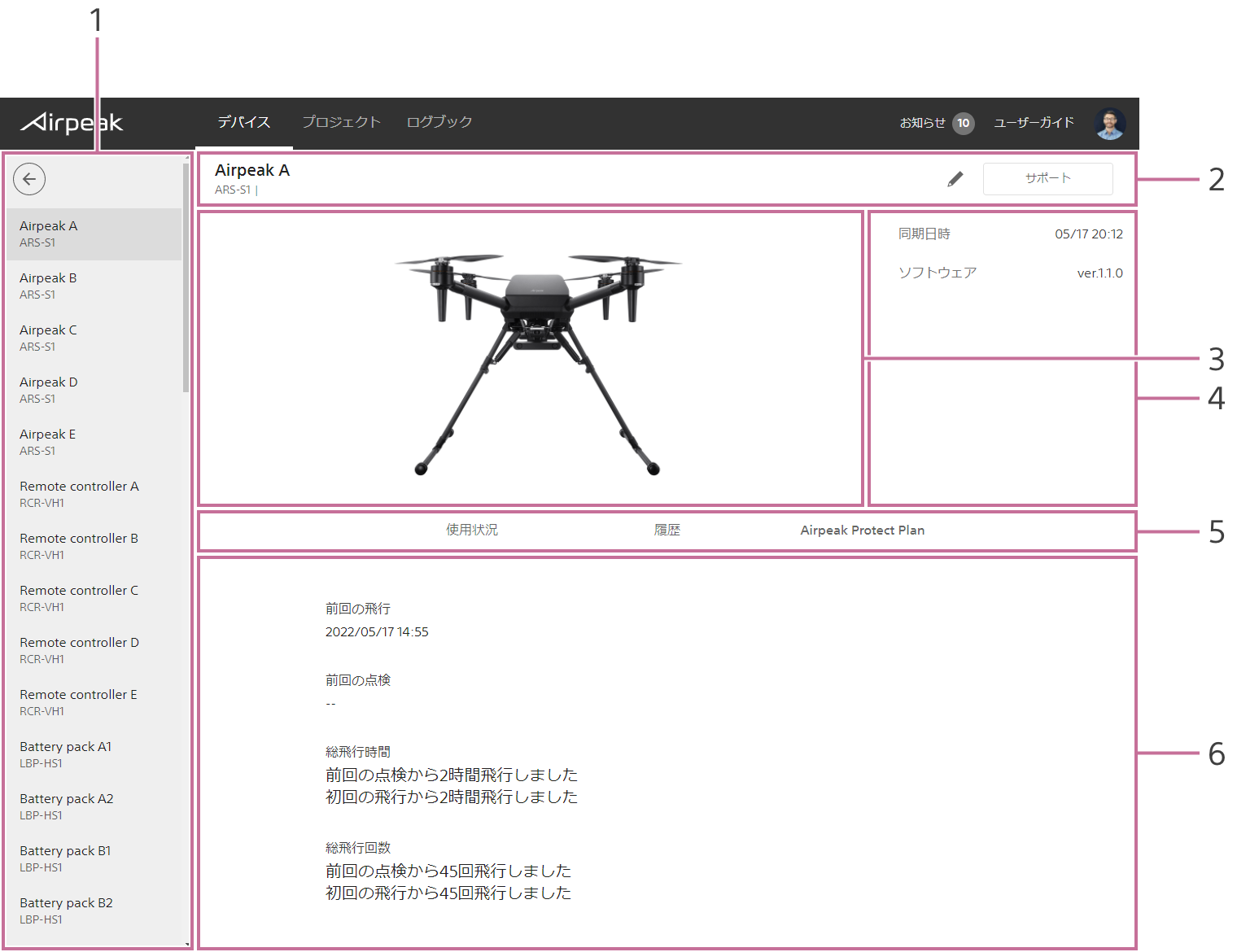Open the Airpeak Protect Plan tab
Screen dimensions: 1237x952
coord(863,531)
